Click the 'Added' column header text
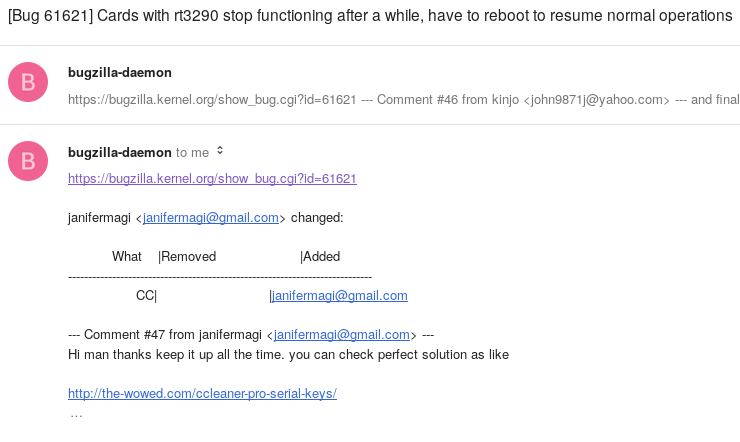This screenshot has height=442, width=740. tap(321, 257)
